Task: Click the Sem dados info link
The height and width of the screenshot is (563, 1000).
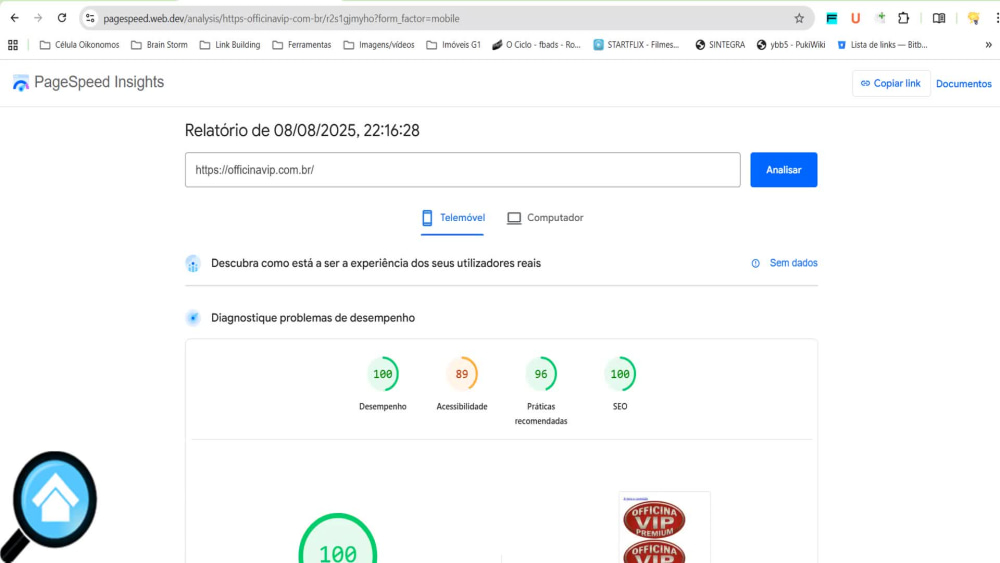Action: (784, 263)
